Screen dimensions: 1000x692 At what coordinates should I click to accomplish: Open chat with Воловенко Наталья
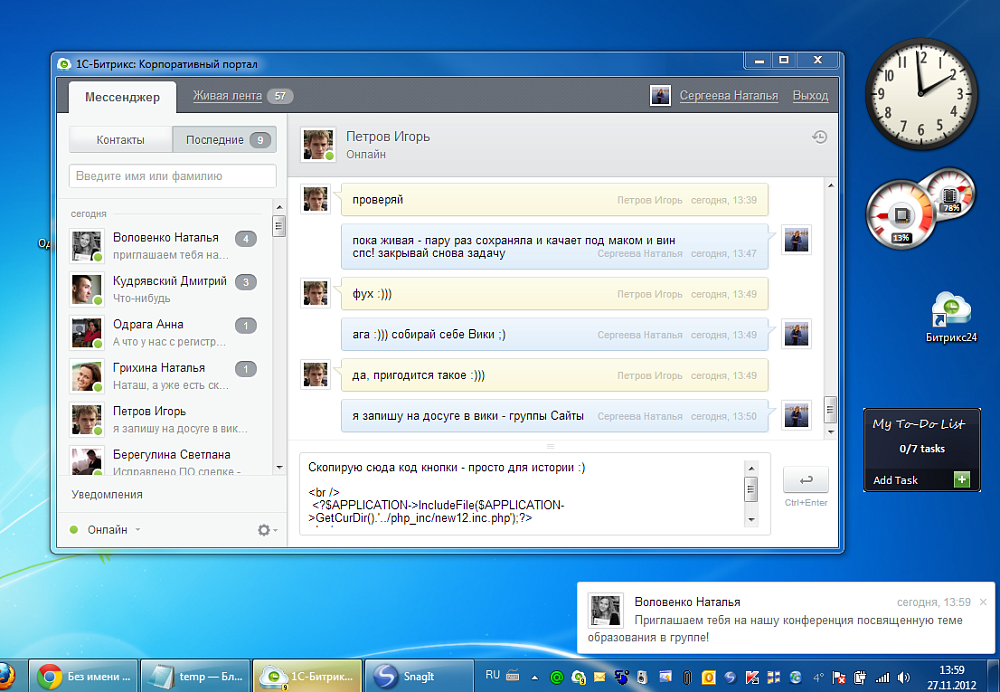tap(163, 246)
